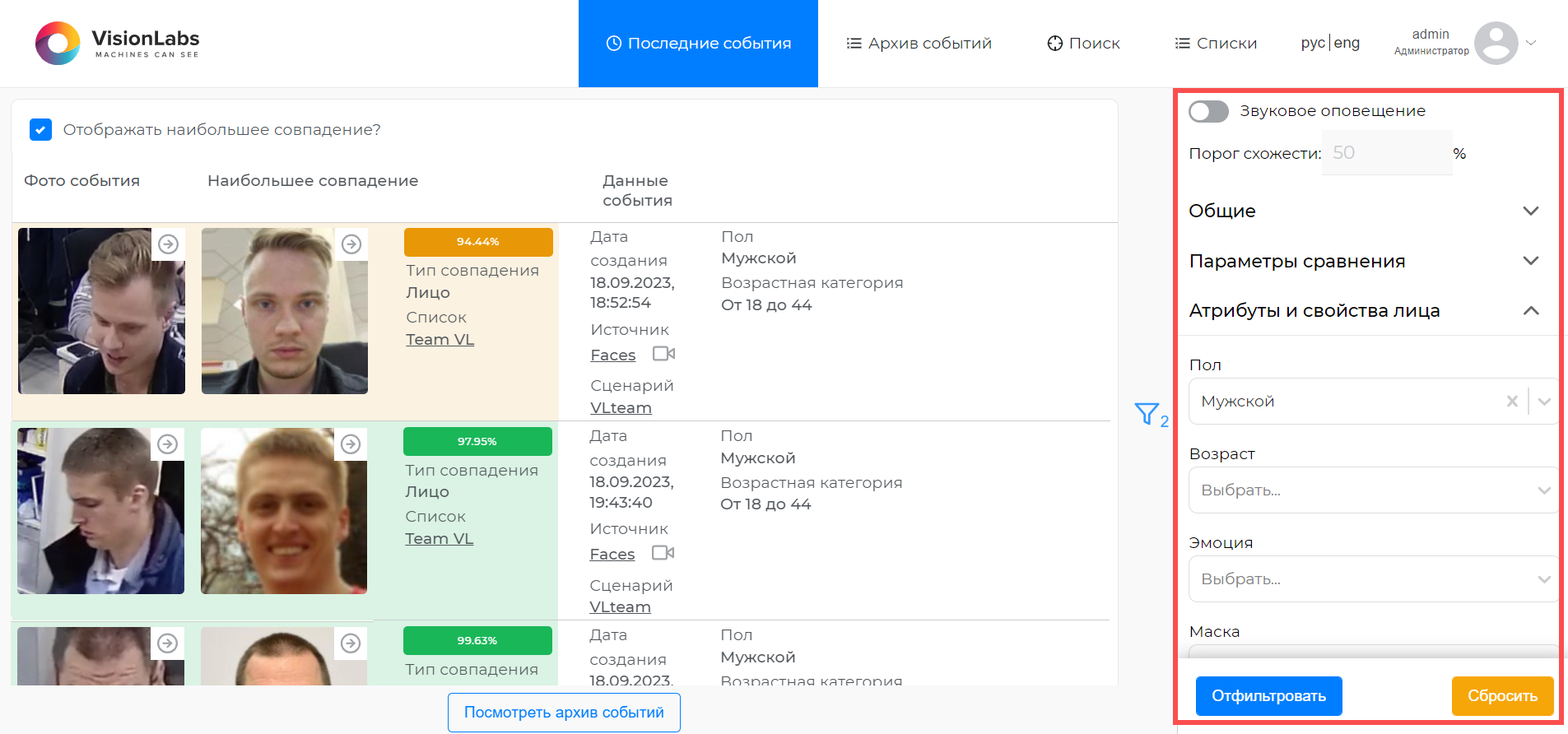This screenshot has width=1568, height=734.
Task: Click event photo thumbnail from 19:43:40
Action: pos(101,511)
